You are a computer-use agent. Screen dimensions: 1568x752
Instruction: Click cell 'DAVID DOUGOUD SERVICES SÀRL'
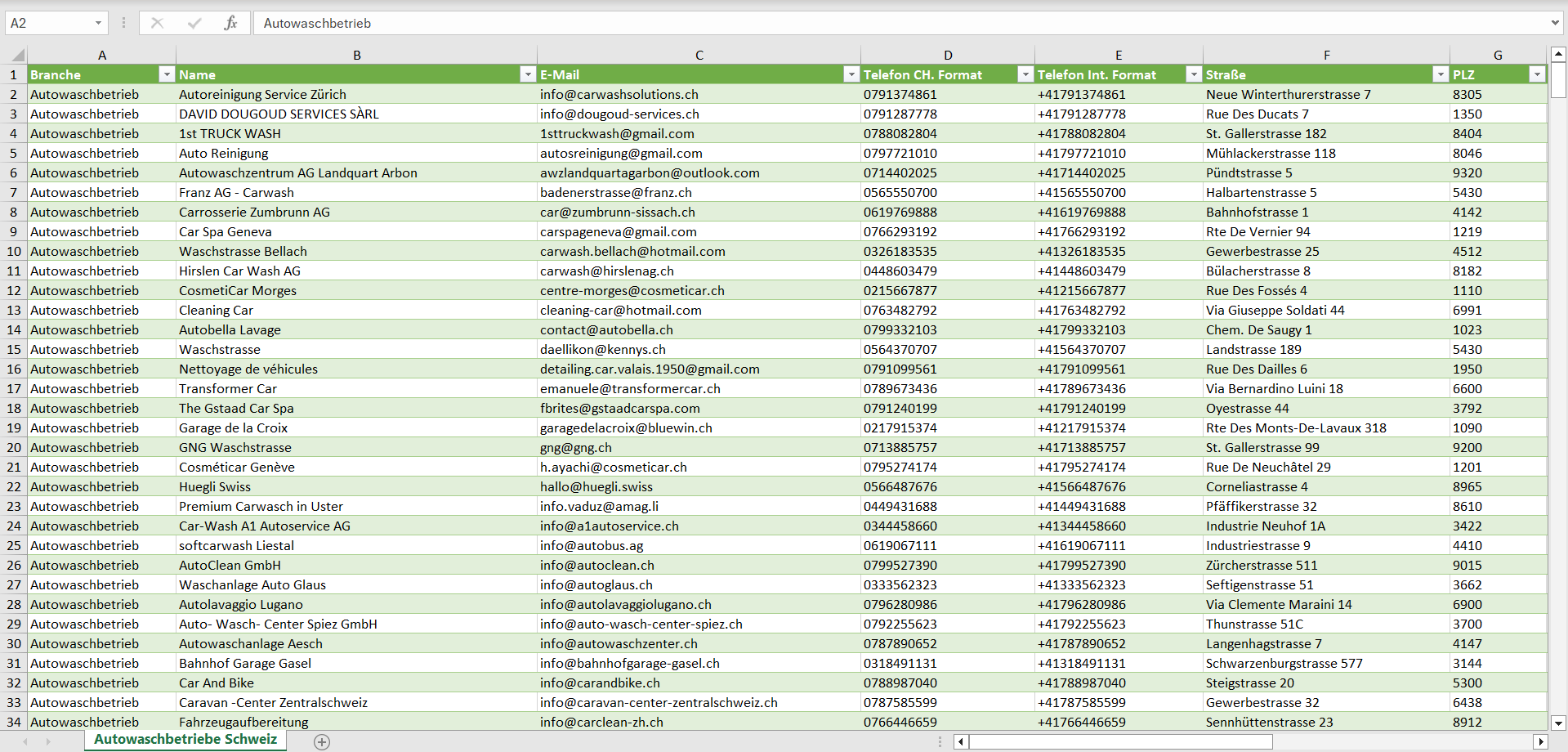(x=356, y=114)
